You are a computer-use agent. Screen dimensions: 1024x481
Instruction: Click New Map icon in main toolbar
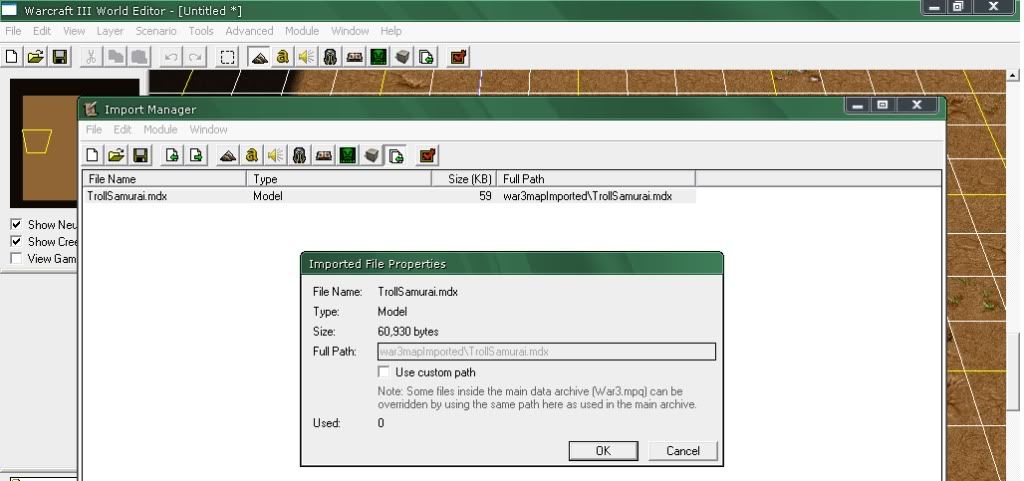coord(11,57)
